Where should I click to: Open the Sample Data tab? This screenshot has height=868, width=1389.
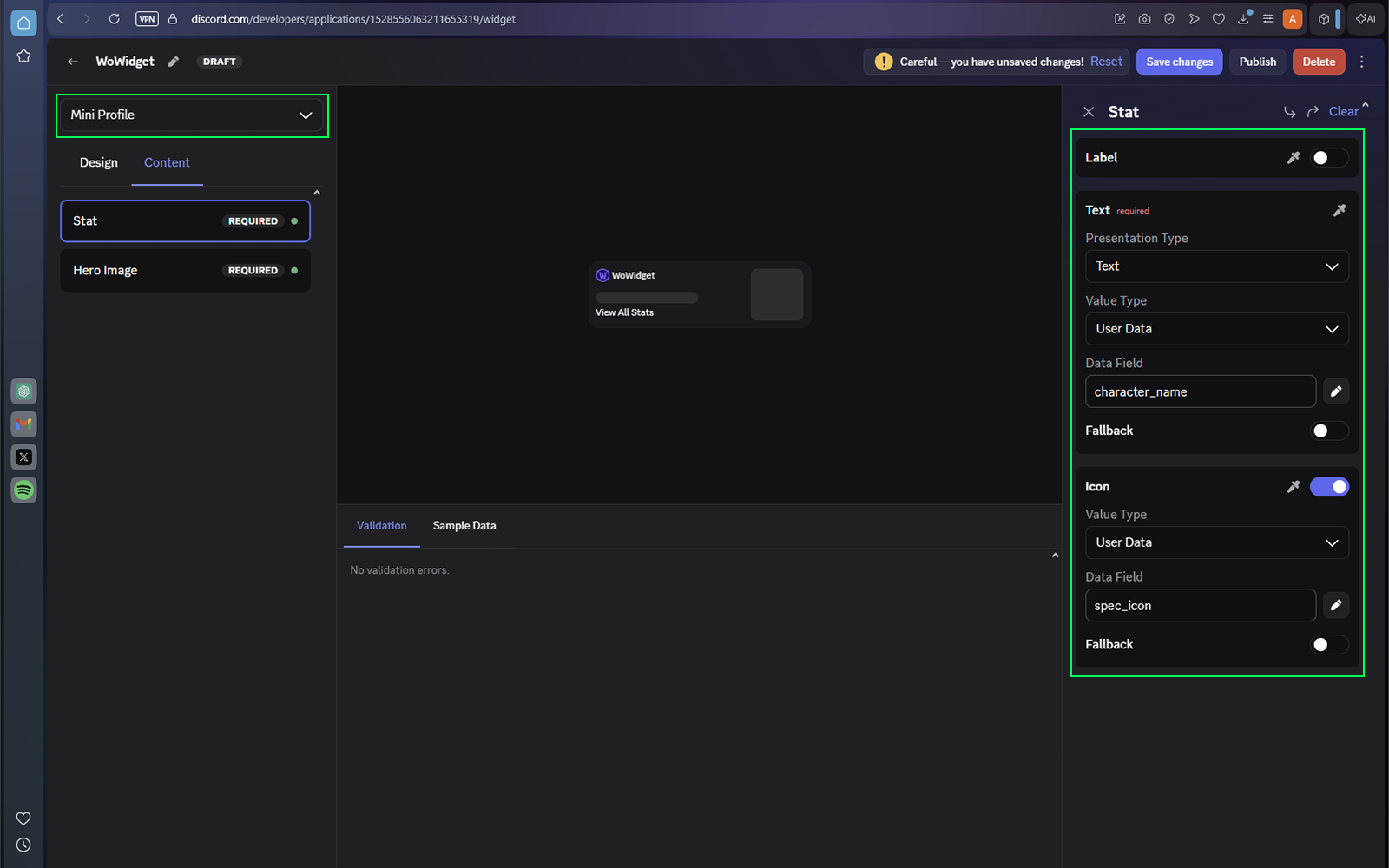click(x=464, y=526)
